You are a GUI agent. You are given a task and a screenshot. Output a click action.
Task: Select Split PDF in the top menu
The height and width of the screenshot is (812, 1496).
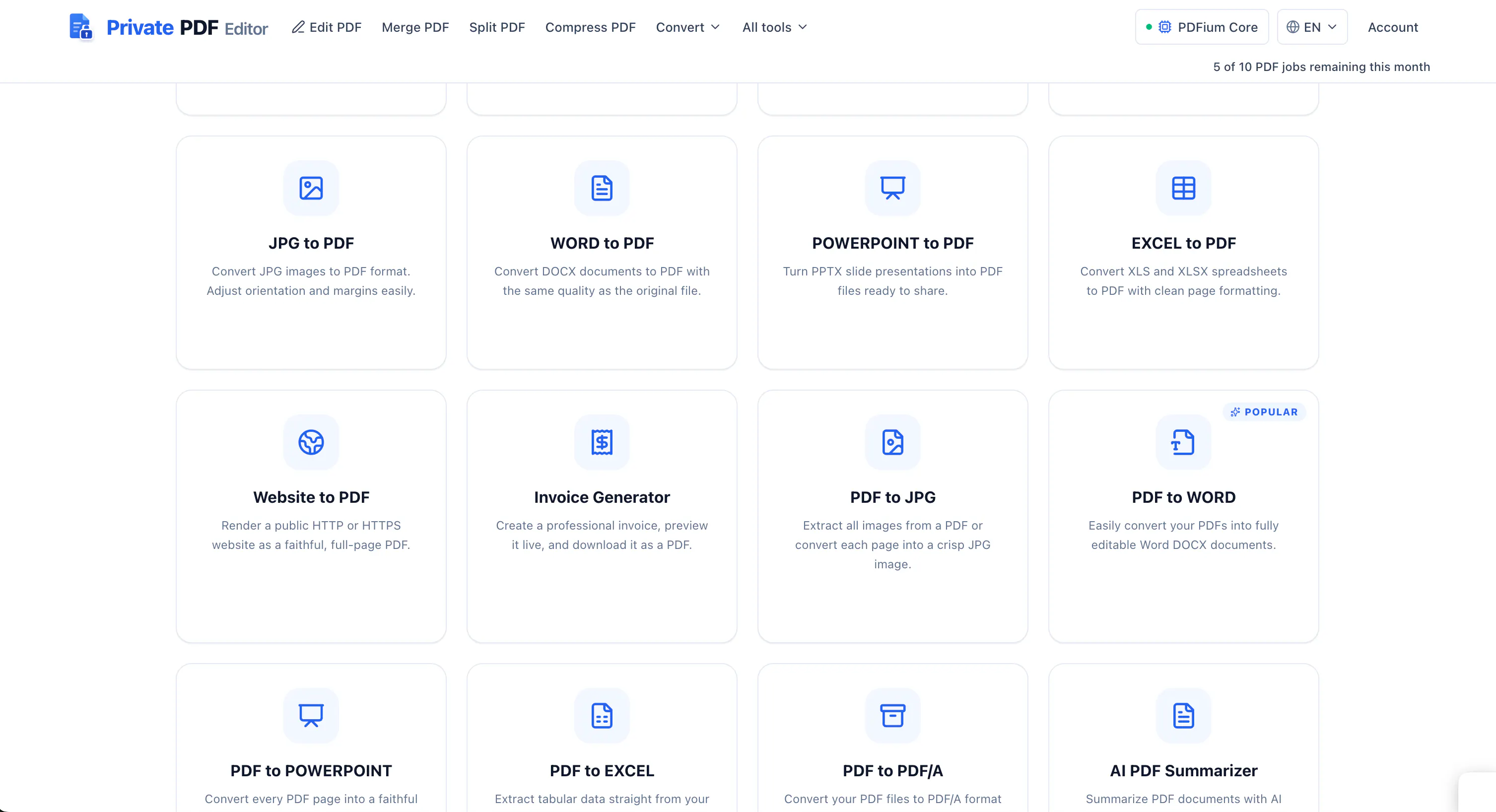pyautogui.click(x=497, y=27)
